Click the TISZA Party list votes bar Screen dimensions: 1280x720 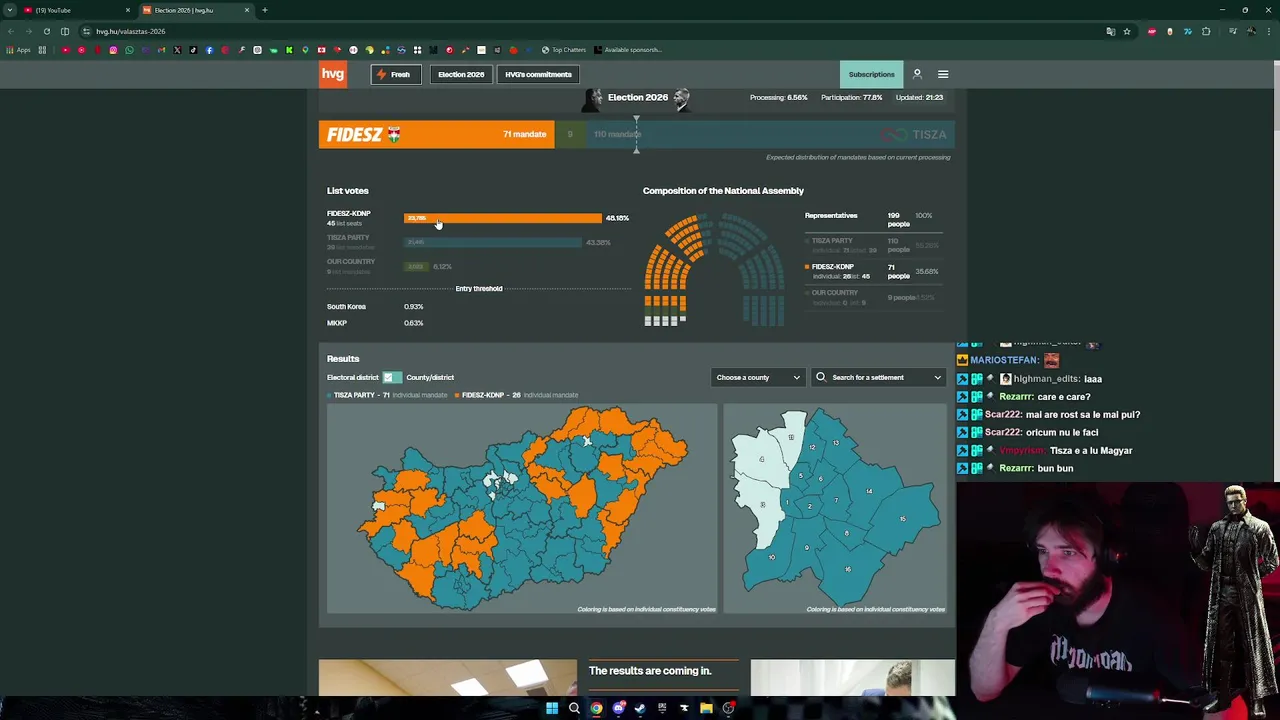493,242
